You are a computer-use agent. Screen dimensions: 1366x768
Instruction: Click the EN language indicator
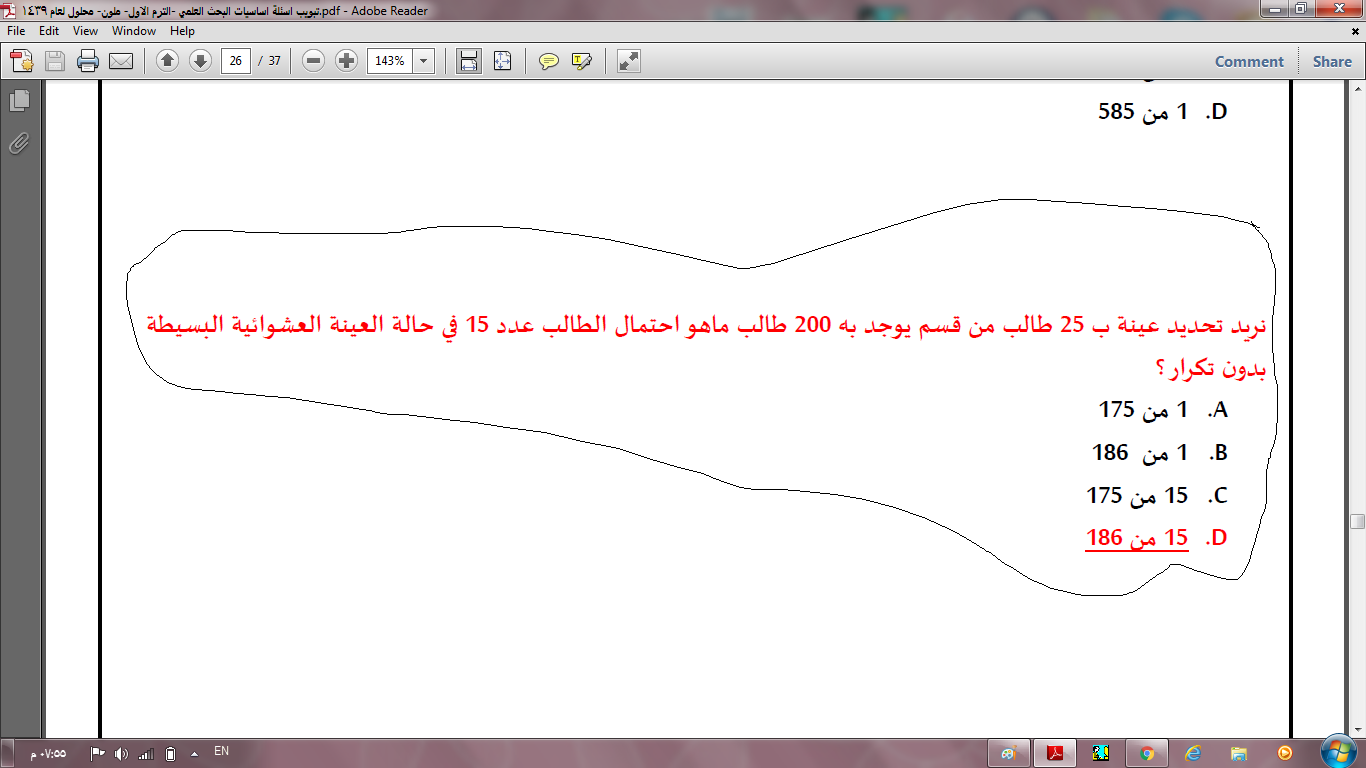coord(221,750)
